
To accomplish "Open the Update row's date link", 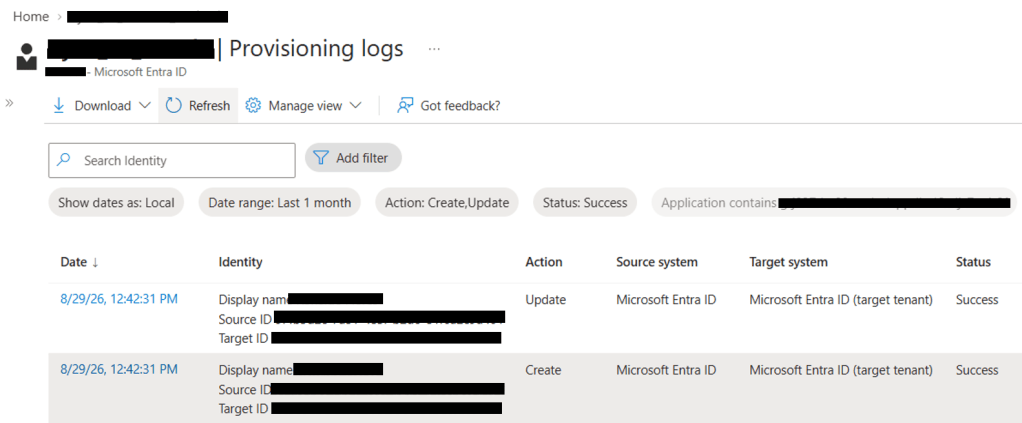I will pos(119,299).
